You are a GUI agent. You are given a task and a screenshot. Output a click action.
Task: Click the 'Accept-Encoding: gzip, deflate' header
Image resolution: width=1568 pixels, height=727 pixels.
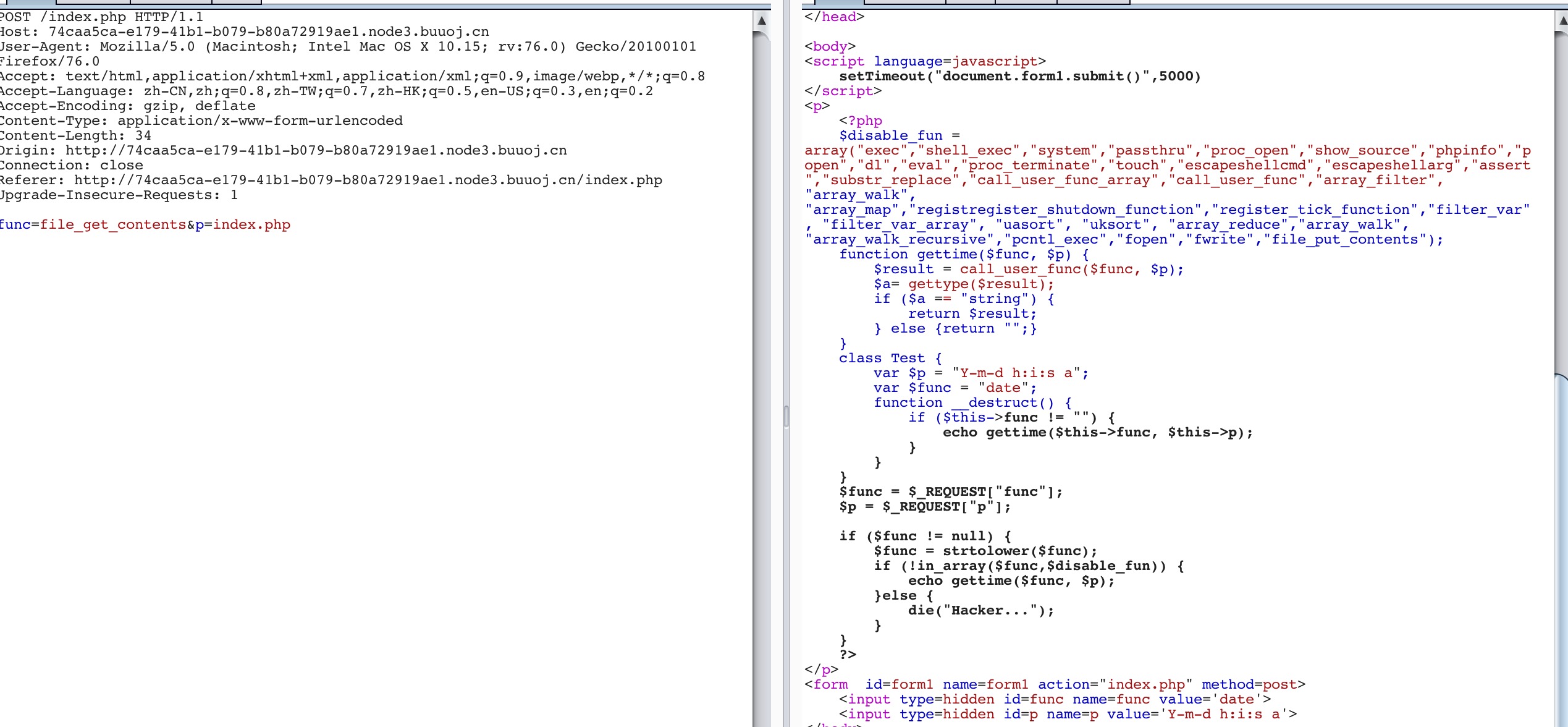[128, 106]
